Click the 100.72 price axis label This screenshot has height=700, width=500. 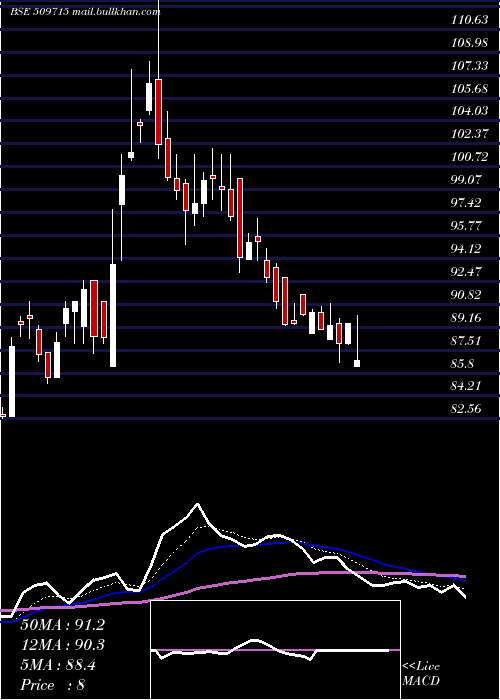(x=469, y=157)
